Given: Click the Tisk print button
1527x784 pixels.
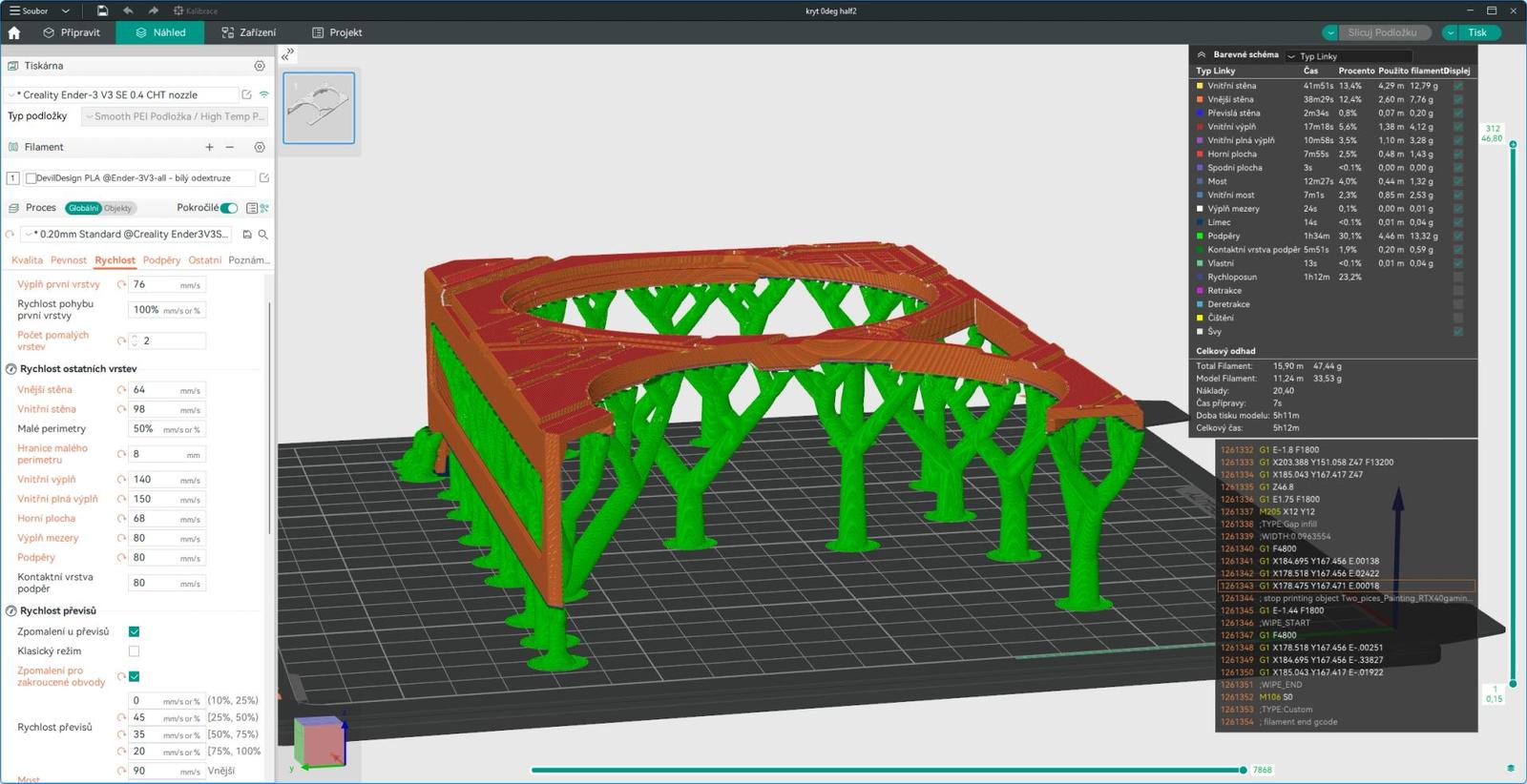Looking at the screenshot, I should (x=1478, y=32).
